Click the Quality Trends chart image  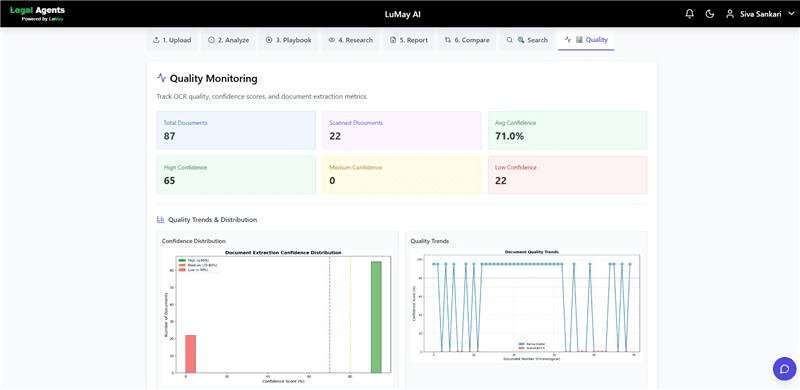click(x=526, y=305)
